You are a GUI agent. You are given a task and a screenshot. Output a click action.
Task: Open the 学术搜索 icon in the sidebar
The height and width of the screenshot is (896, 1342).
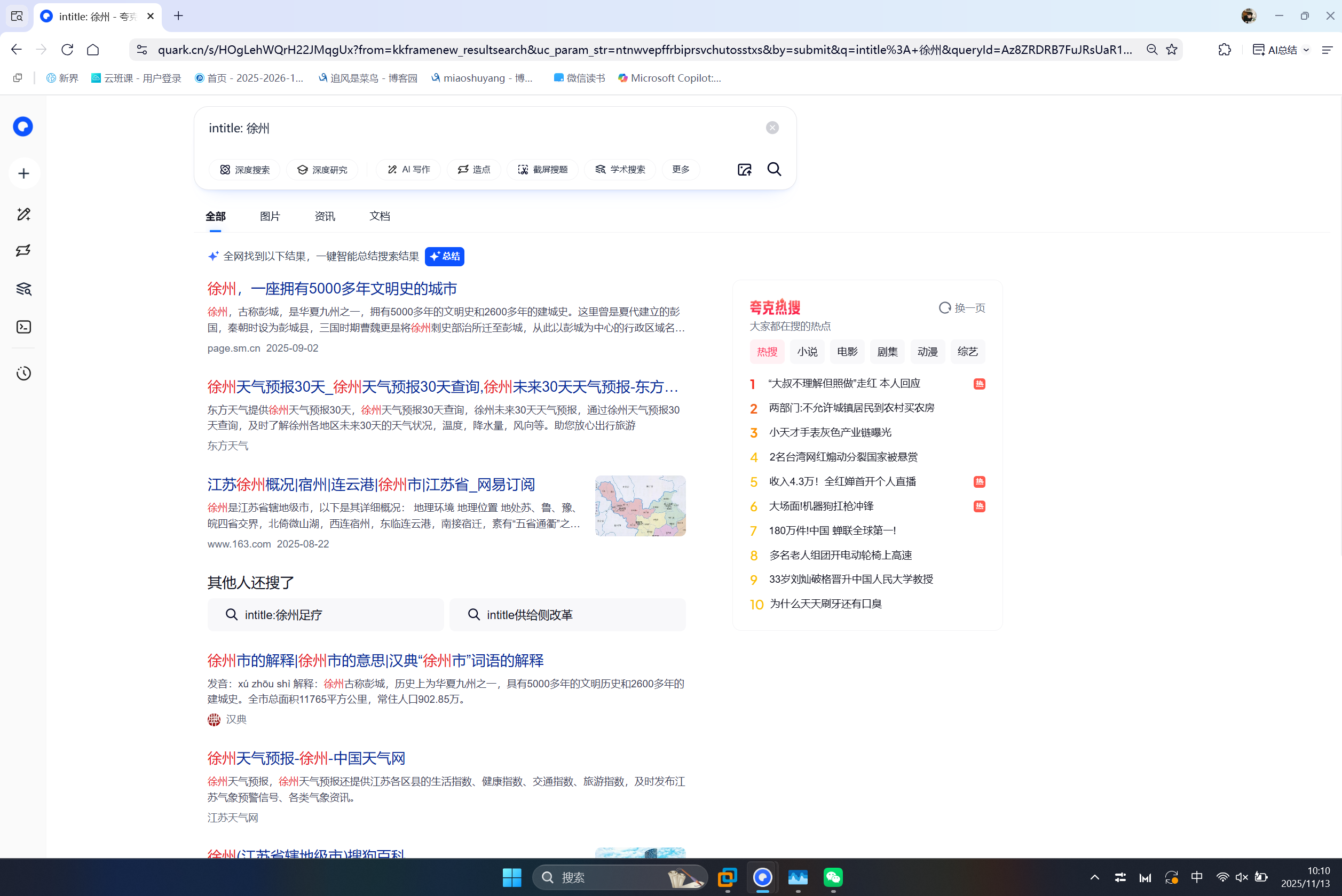click(23, 289)
